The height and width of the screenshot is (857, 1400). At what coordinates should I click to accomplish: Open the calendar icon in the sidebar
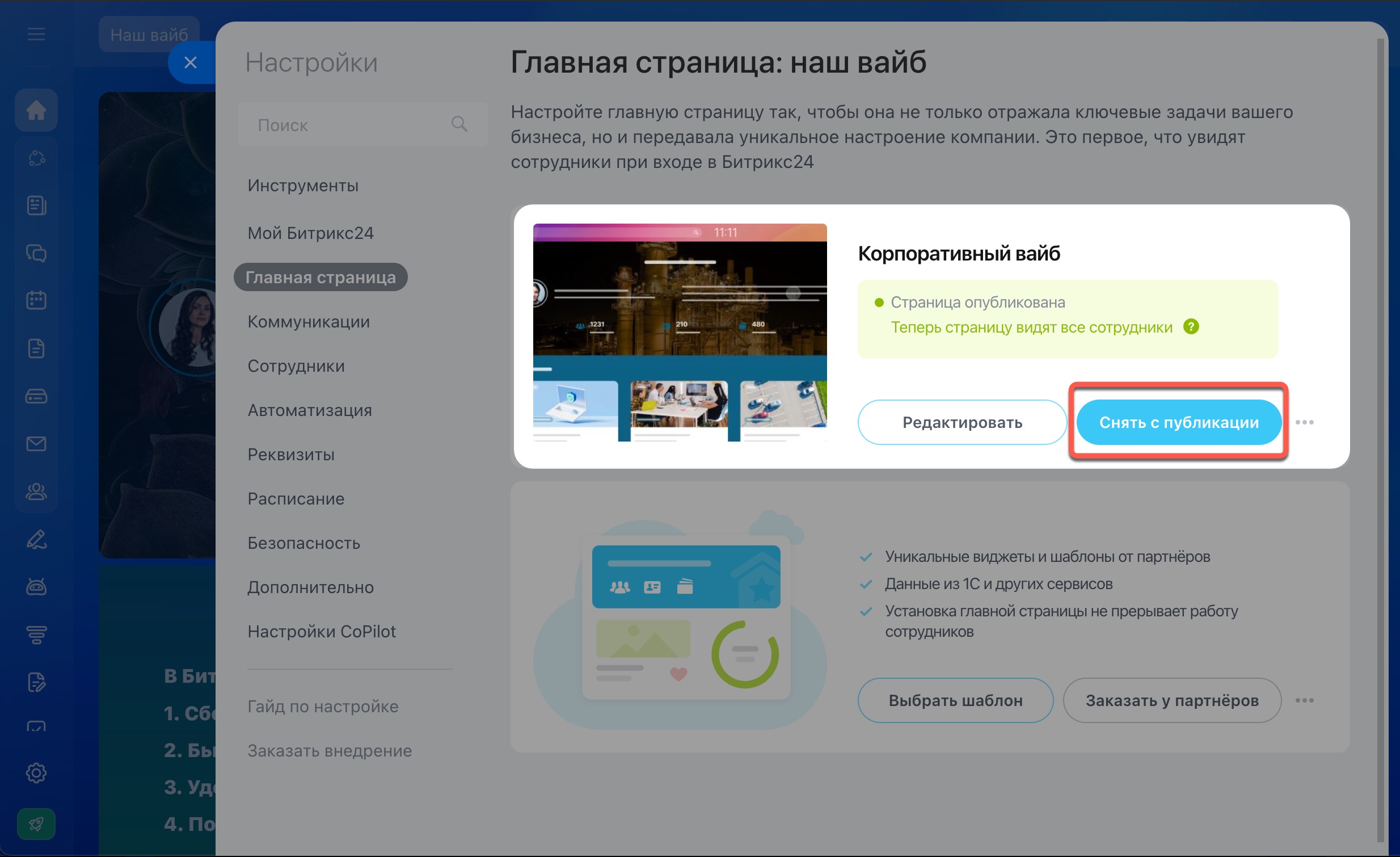[x=36, y=300]
